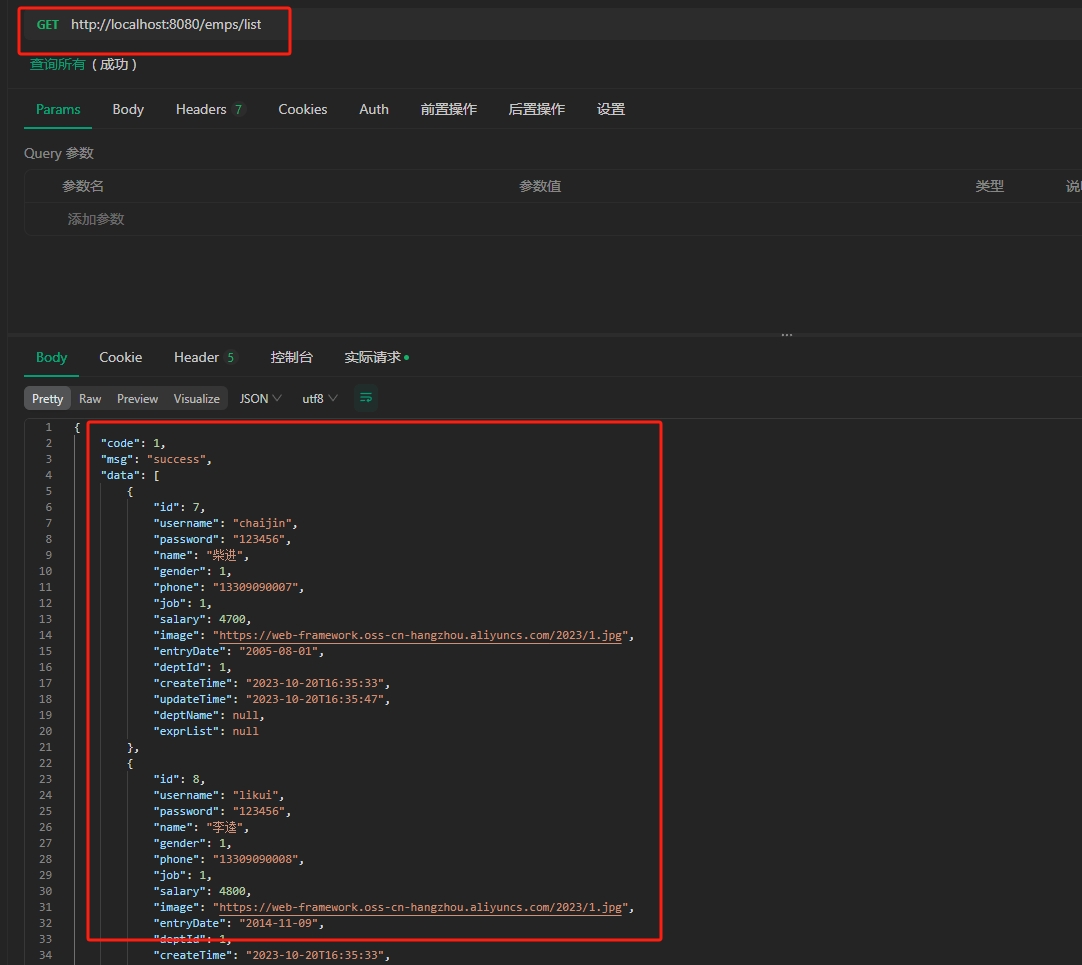Click the three-dot panel divider handle
Screen dimensions: 1082x965
click(x=787, y=335)
